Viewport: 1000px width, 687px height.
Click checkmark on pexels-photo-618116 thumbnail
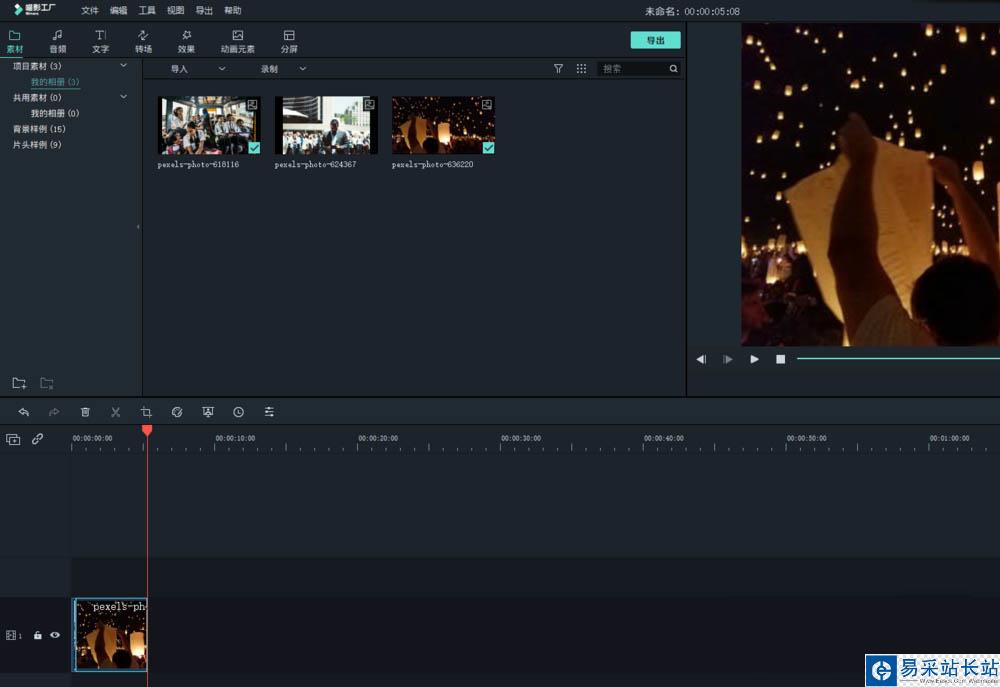pyautogui.click(x=254, y=148)
